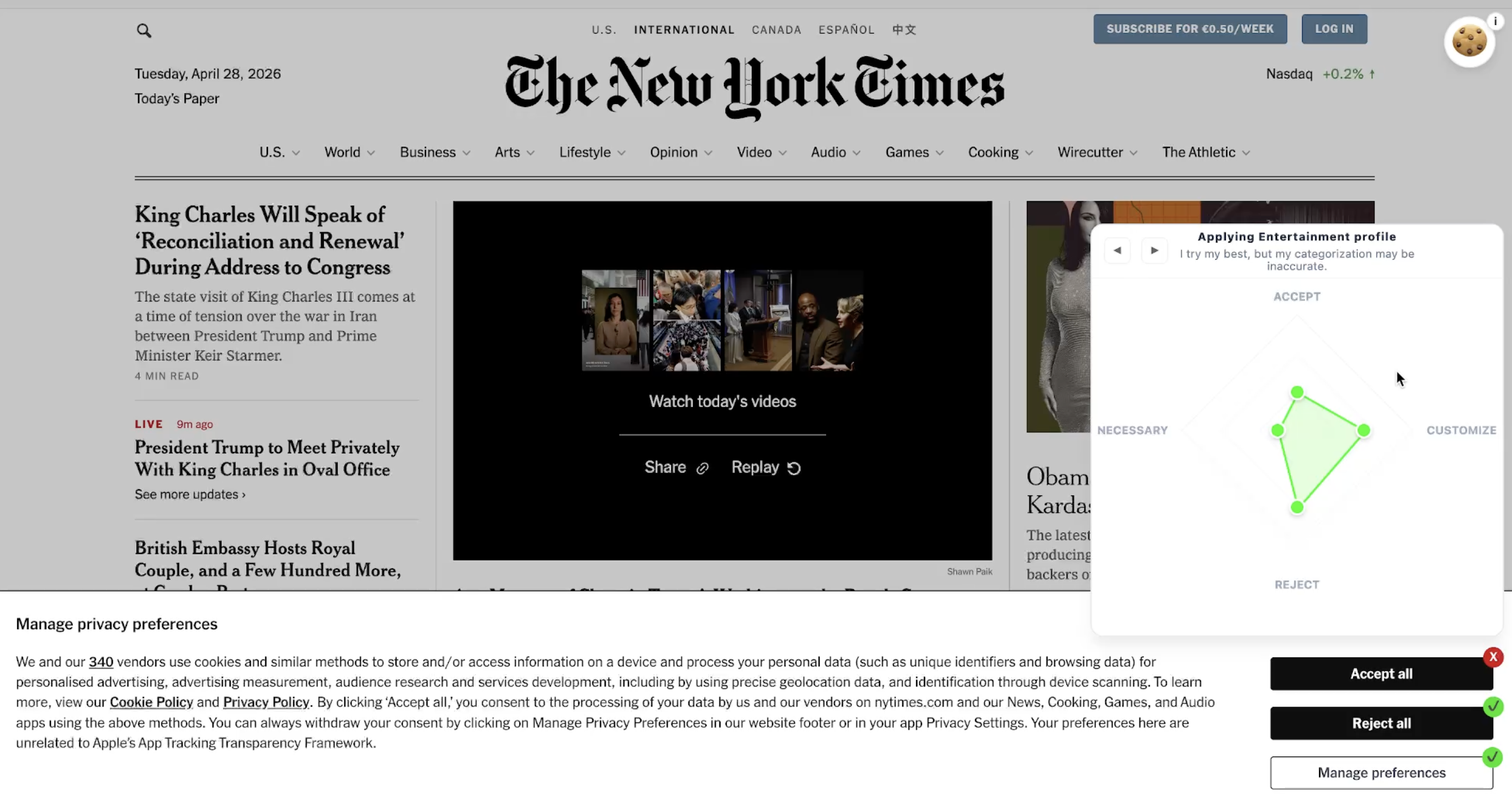Open Today's Paper link
The width and height of the screenshot is (1512, 802).
pos(177,99)
